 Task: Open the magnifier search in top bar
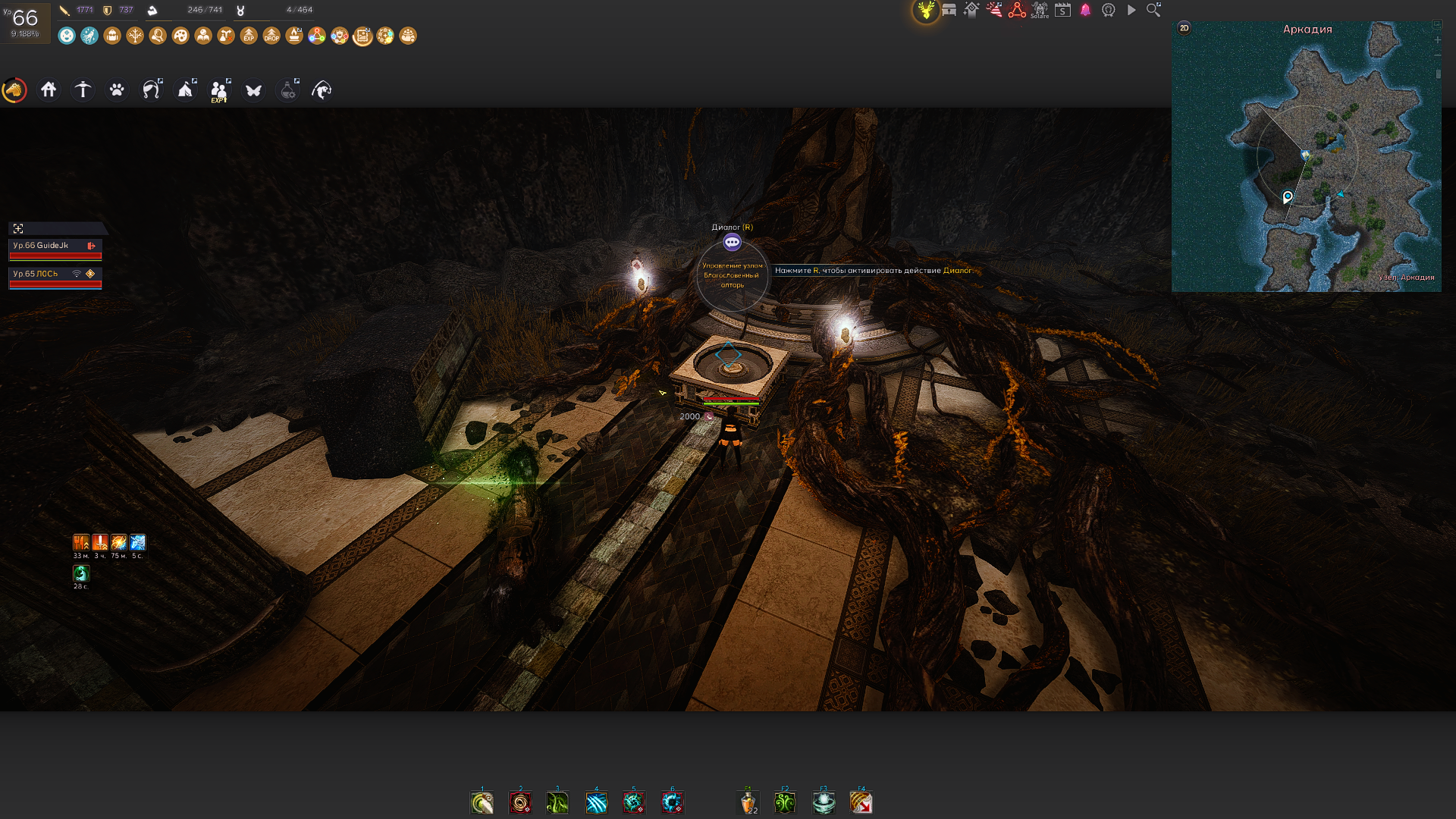[1153, 10]
